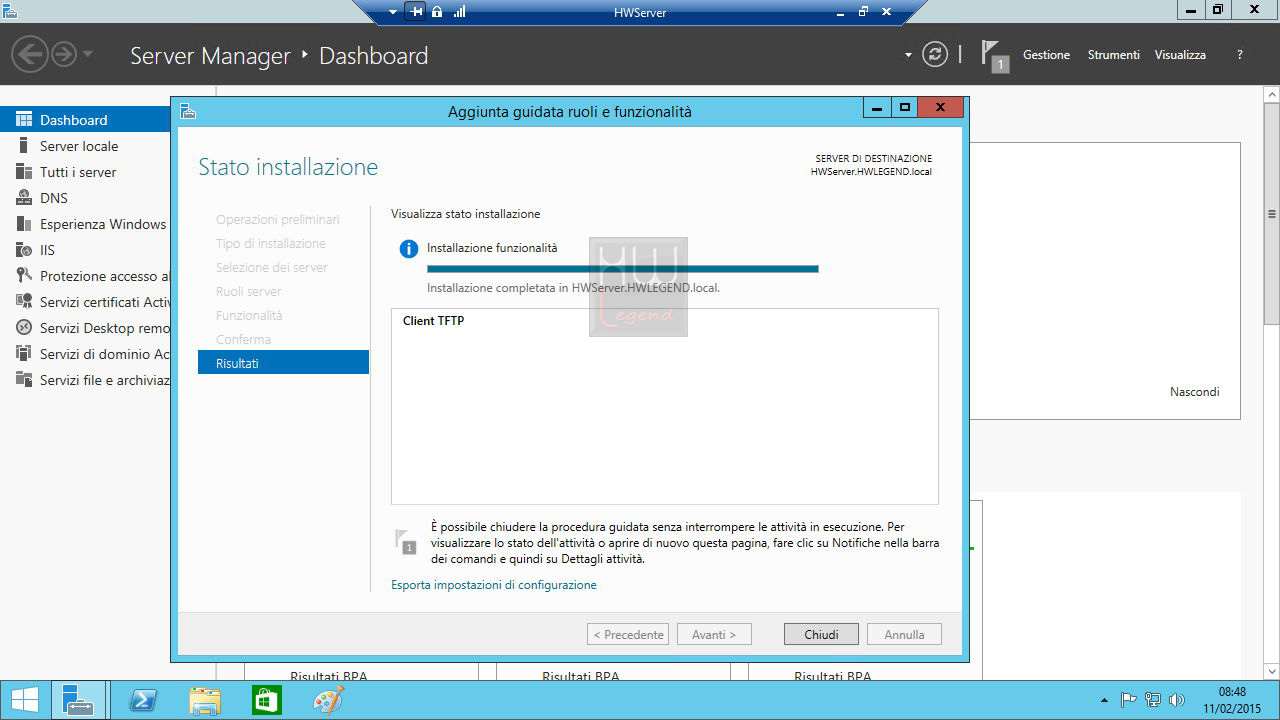Click the installation progress bar
The height and width of the screenshot is (720, 1280).
pyautogui.click(x=623, y=268)
